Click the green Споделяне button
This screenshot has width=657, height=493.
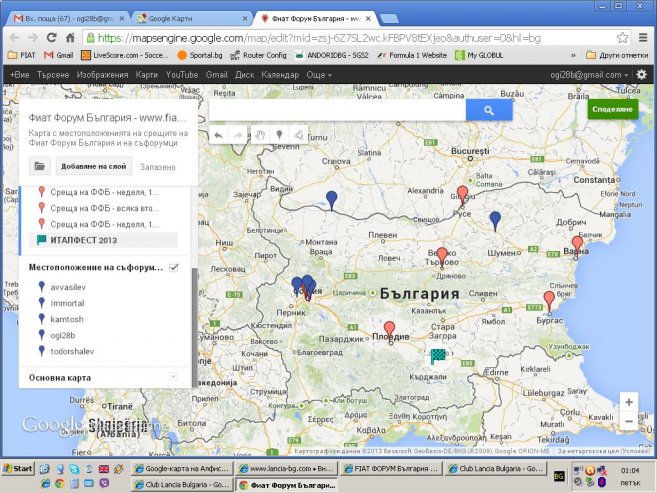[x=612, y=108]
